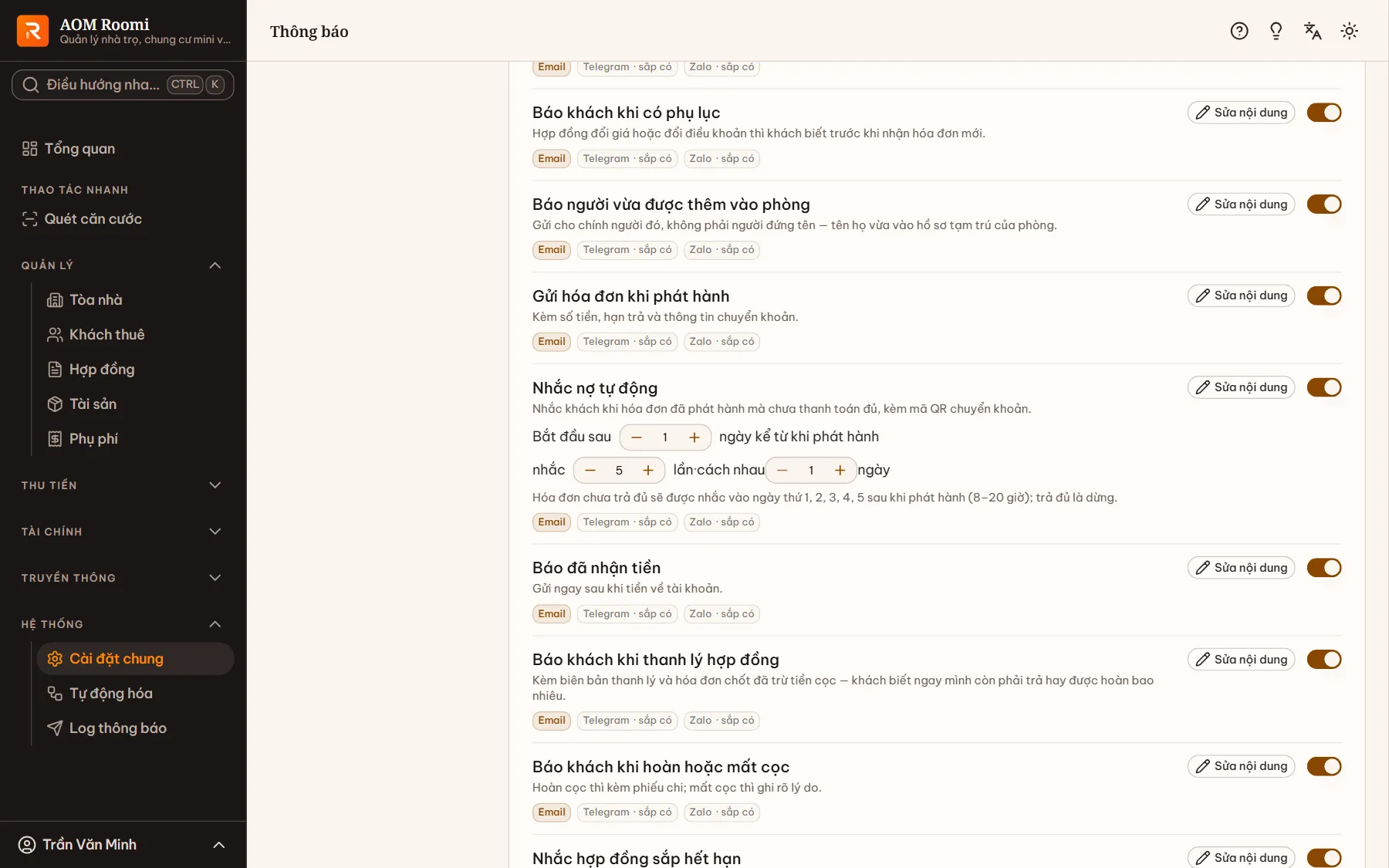The width and height of the screenshot is (1389, 868).
Task: Collapse the Quản lý sidebar section
Action: click(x=123, y=265)
